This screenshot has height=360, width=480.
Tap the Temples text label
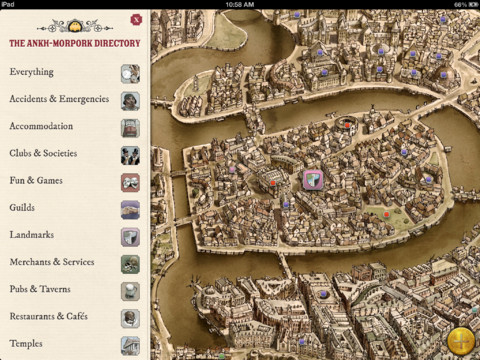[26, 343]
